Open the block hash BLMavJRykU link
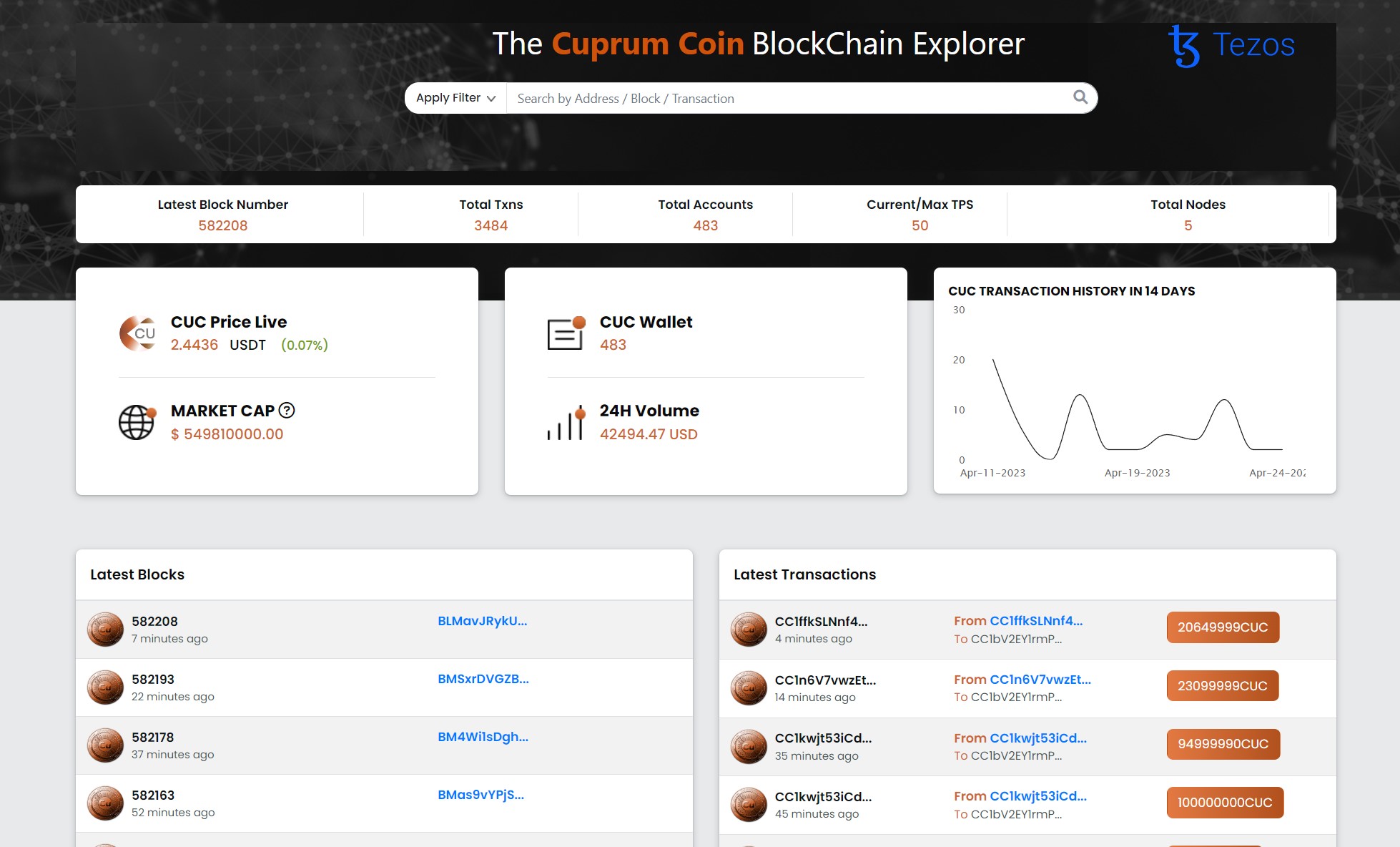Viewport: 1400px width, 847px height. pos(483,621)
